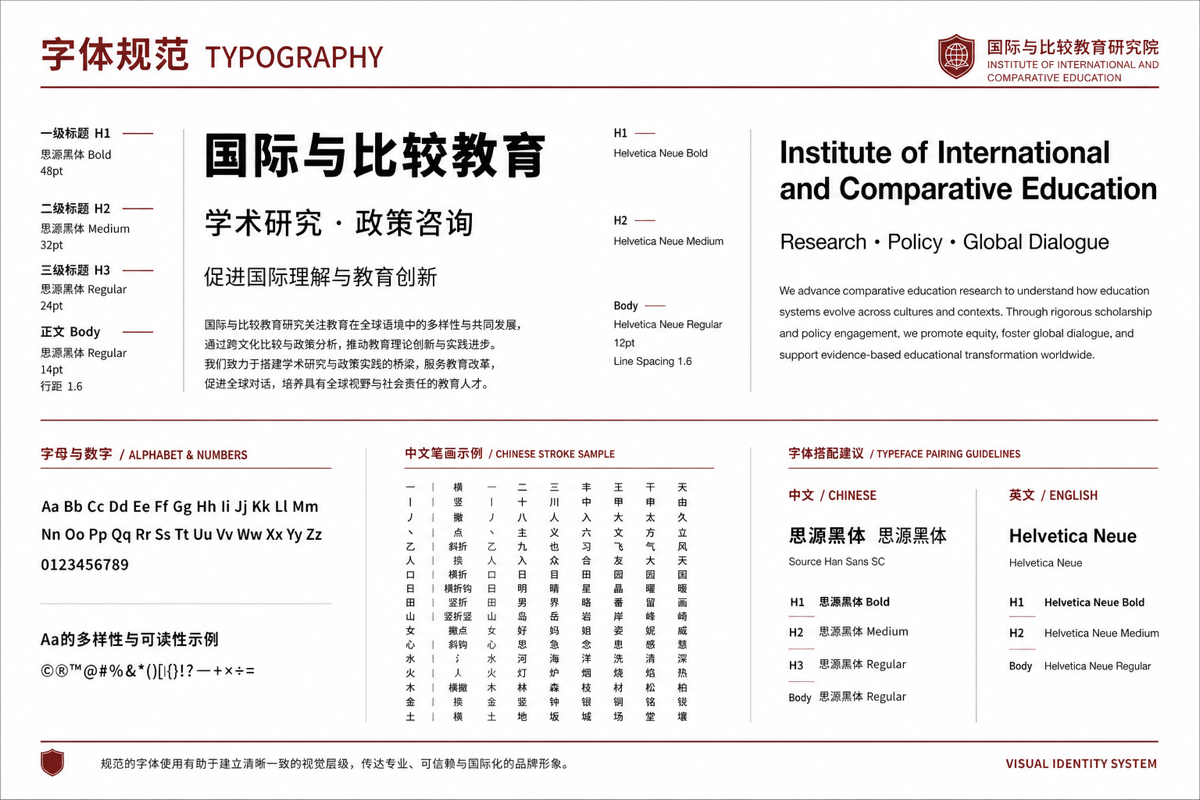Select the '0123456789' digits line

[x=85, y=565]
